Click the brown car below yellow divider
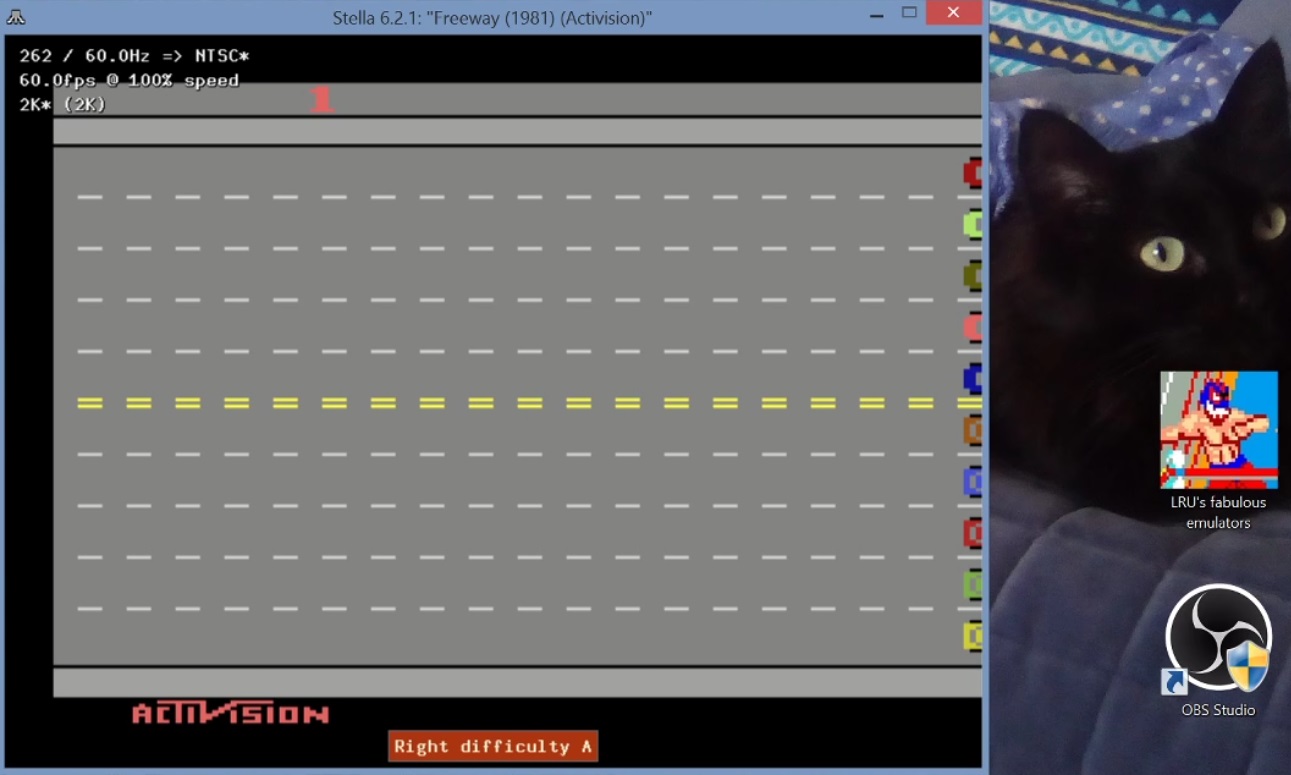 (x=972, y=430)
